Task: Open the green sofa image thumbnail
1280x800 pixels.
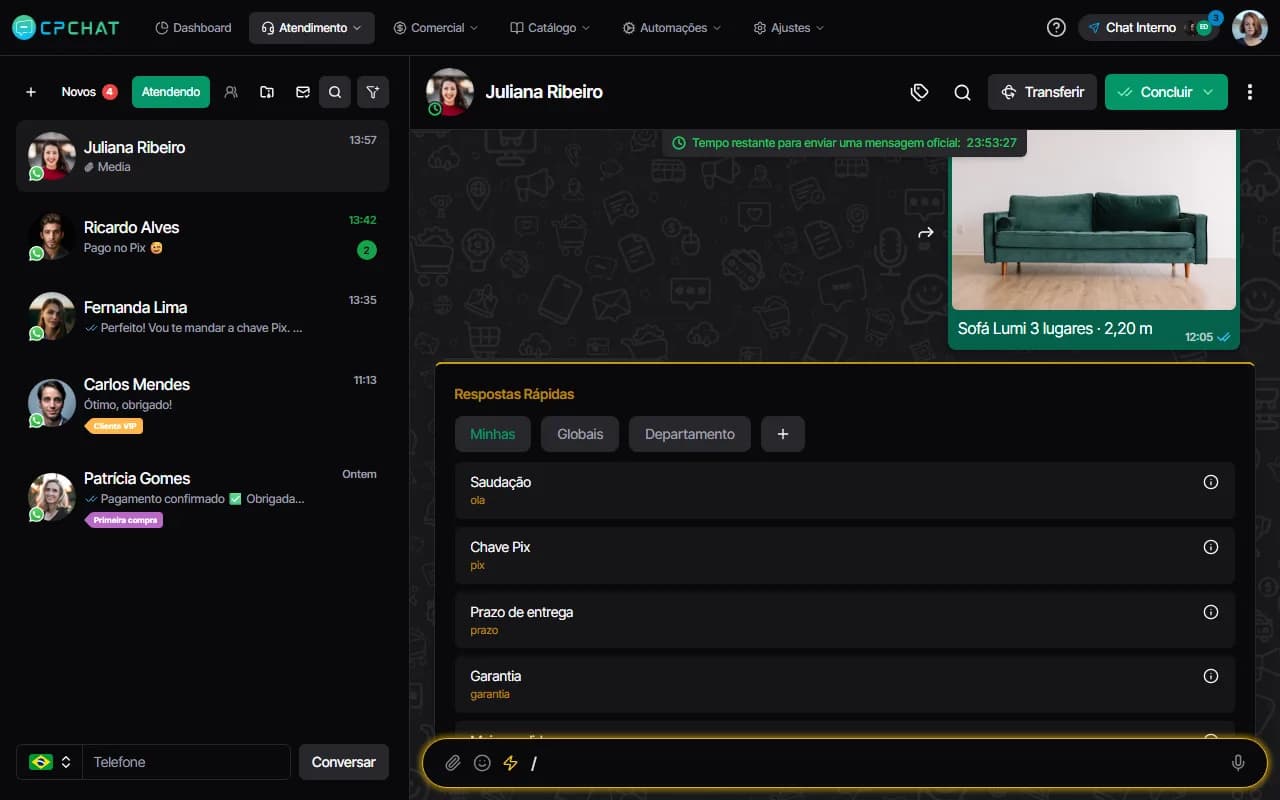Action: [1094, 220]
